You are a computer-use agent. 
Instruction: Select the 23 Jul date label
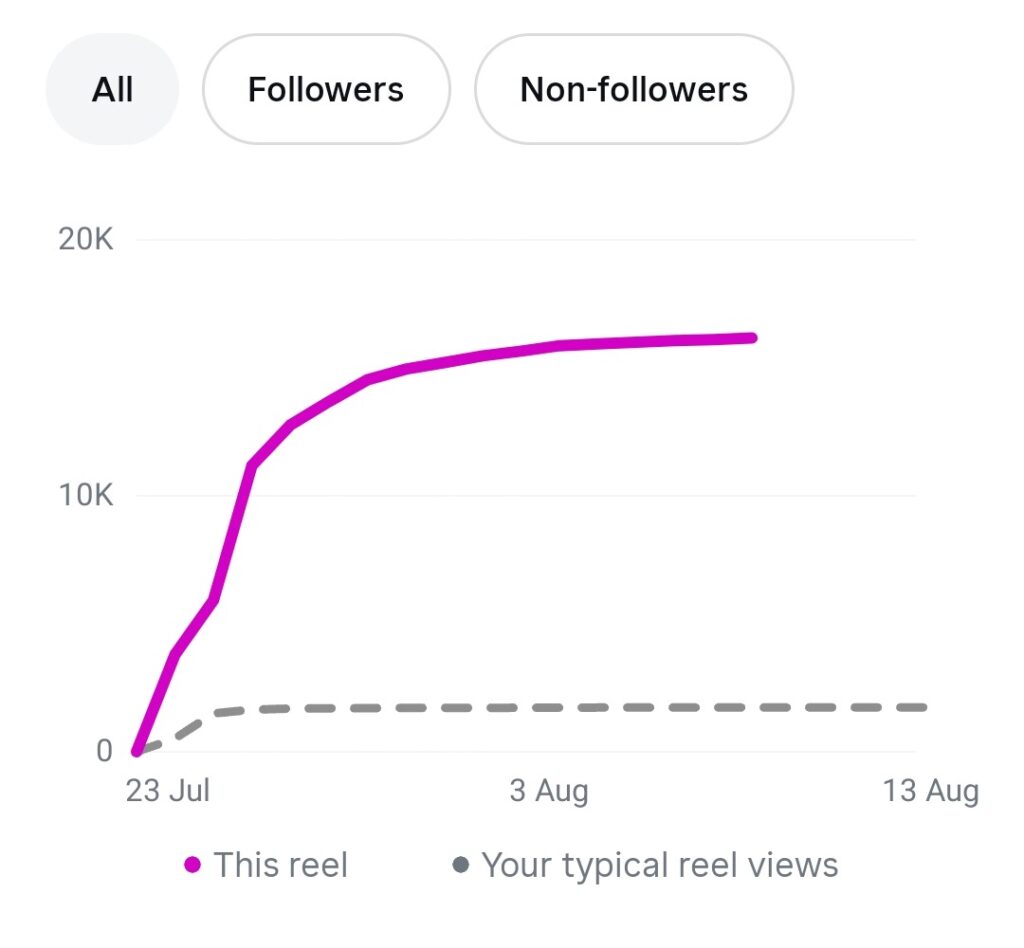tap(168, 790)
